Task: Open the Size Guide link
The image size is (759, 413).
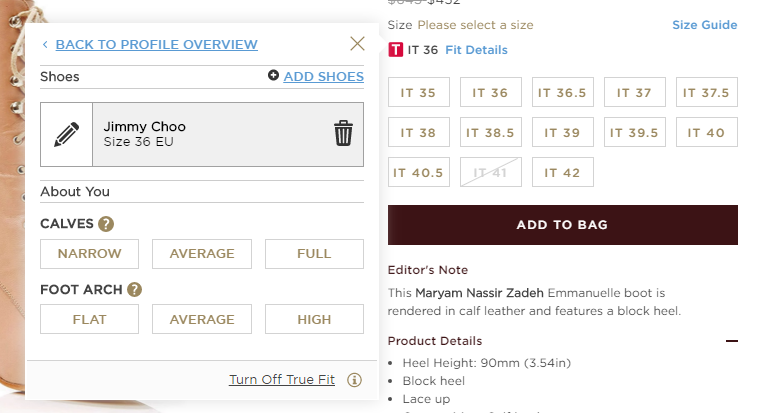Action: [704, 25]
